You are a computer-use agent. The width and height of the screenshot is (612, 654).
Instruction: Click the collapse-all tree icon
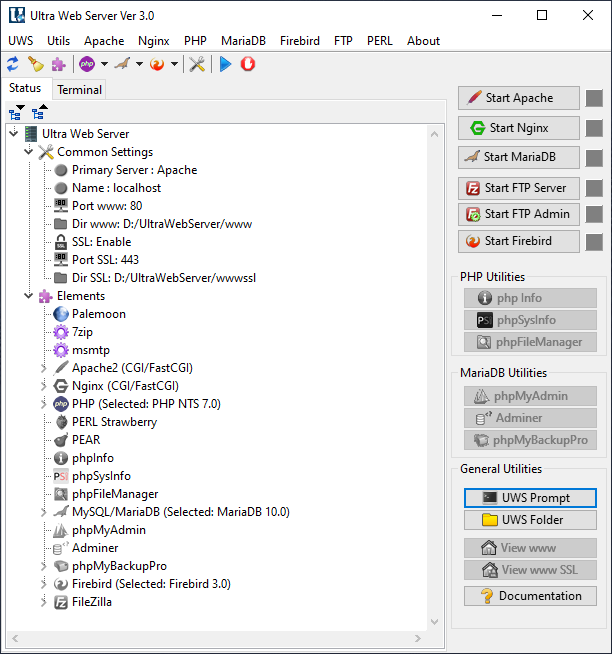pyautogui.click(x=40, y=112)
